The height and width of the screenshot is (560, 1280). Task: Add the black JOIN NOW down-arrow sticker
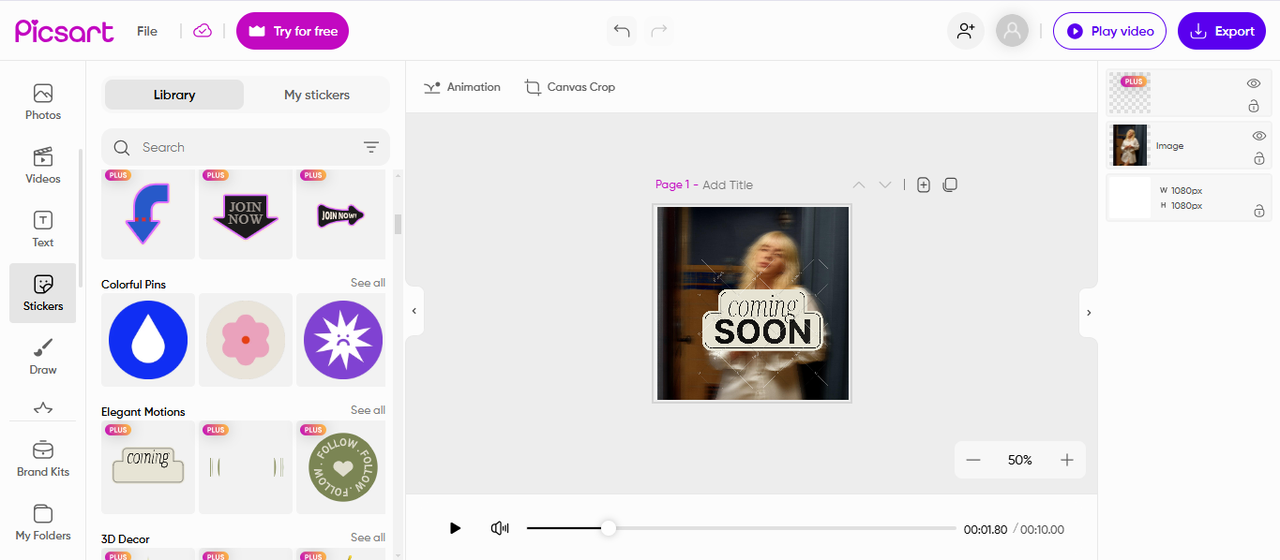click(245, 214)
